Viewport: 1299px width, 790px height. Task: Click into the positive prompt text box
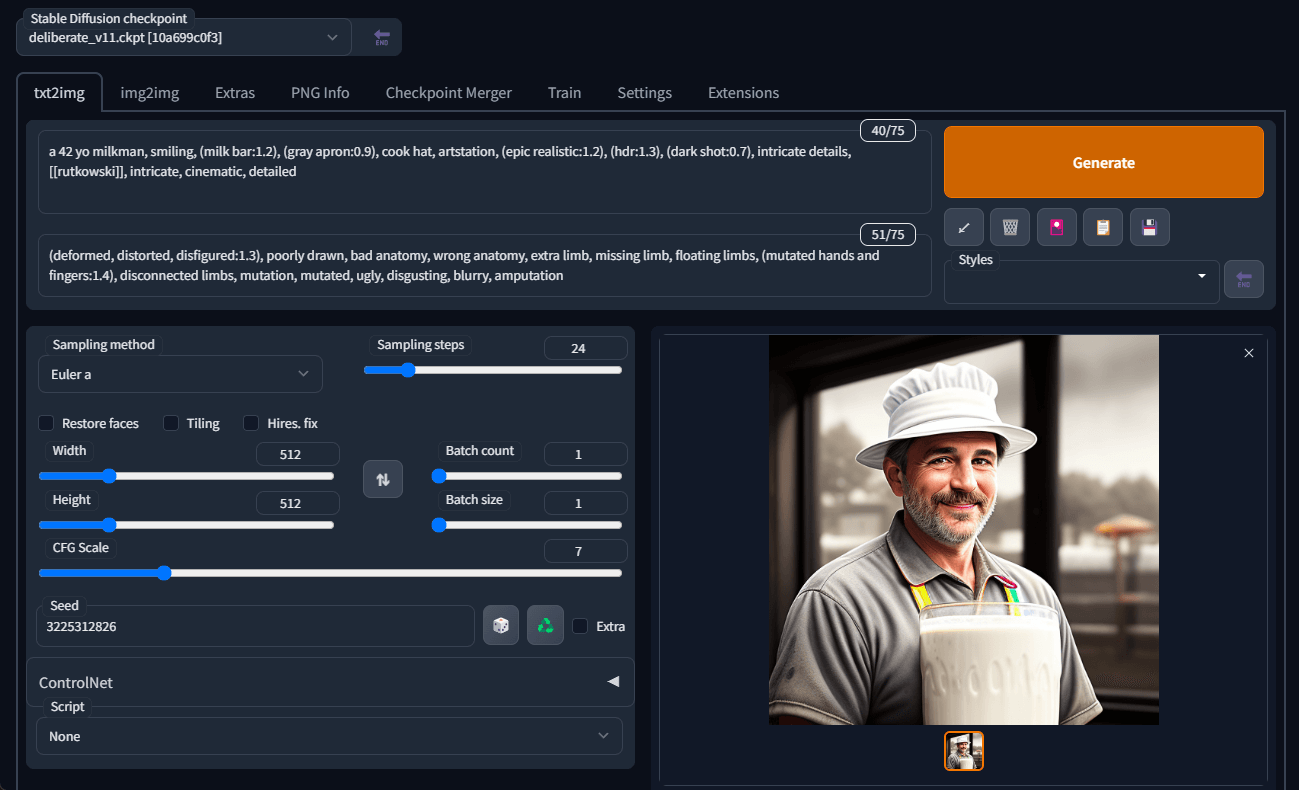point(485,171)
